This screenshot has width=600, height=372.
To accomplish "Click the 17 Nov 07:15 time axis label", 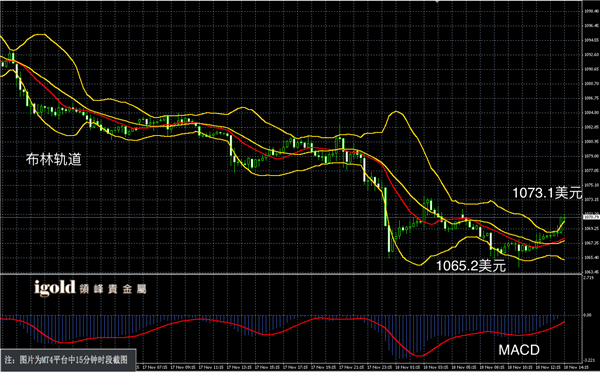I will (155, 367).
